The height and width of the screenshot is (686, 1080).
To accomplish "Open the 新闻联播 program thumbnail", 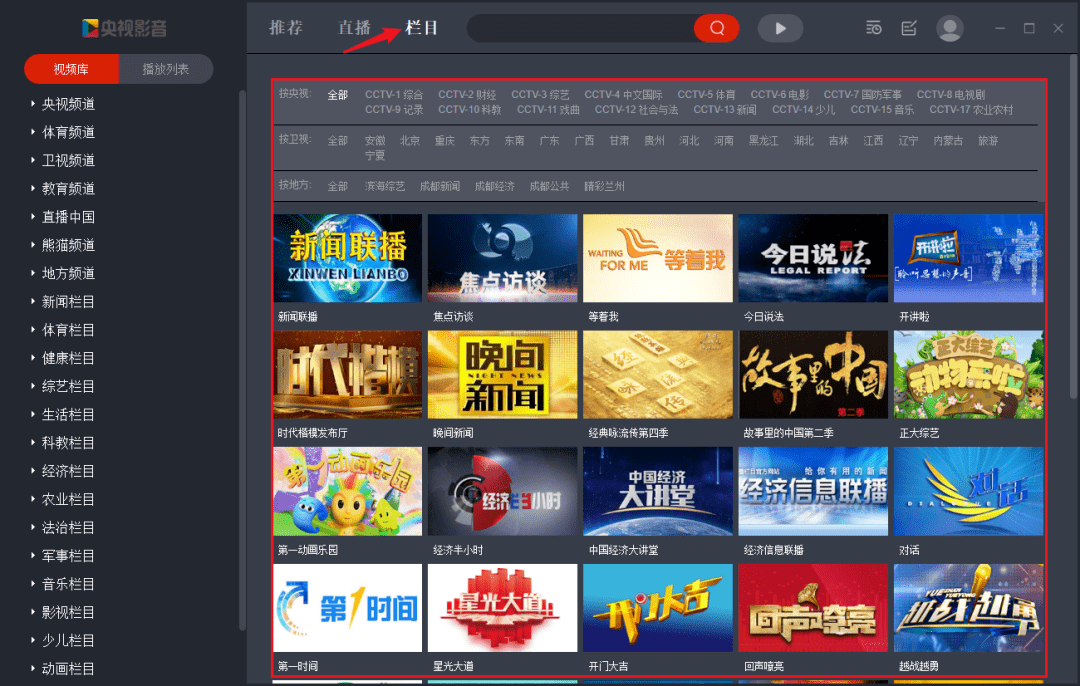I will 347,258.
